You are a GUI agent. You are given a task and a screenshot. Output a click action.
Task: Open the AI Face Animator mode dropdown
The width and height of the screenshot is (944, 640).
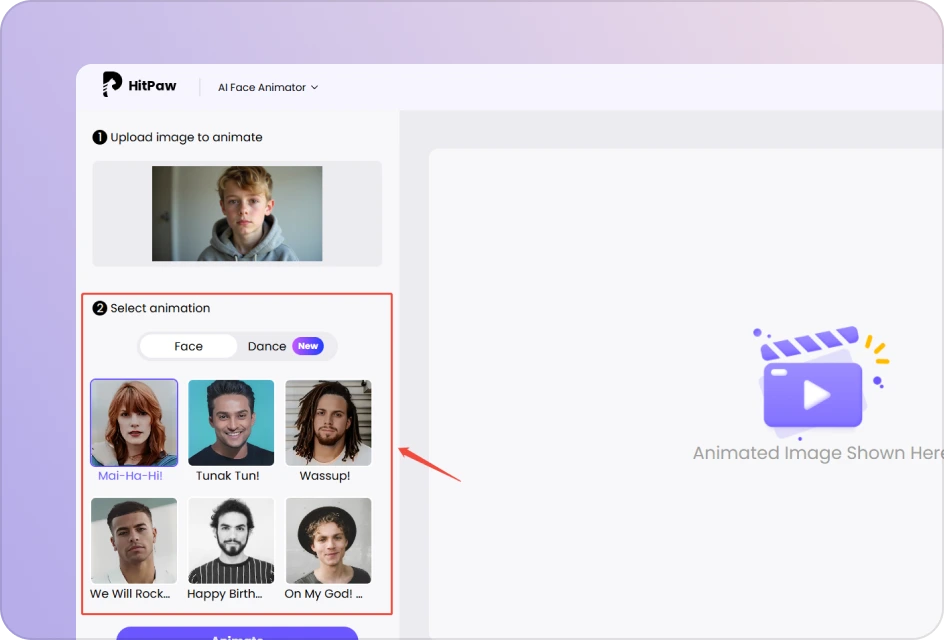tap(267, 87)
